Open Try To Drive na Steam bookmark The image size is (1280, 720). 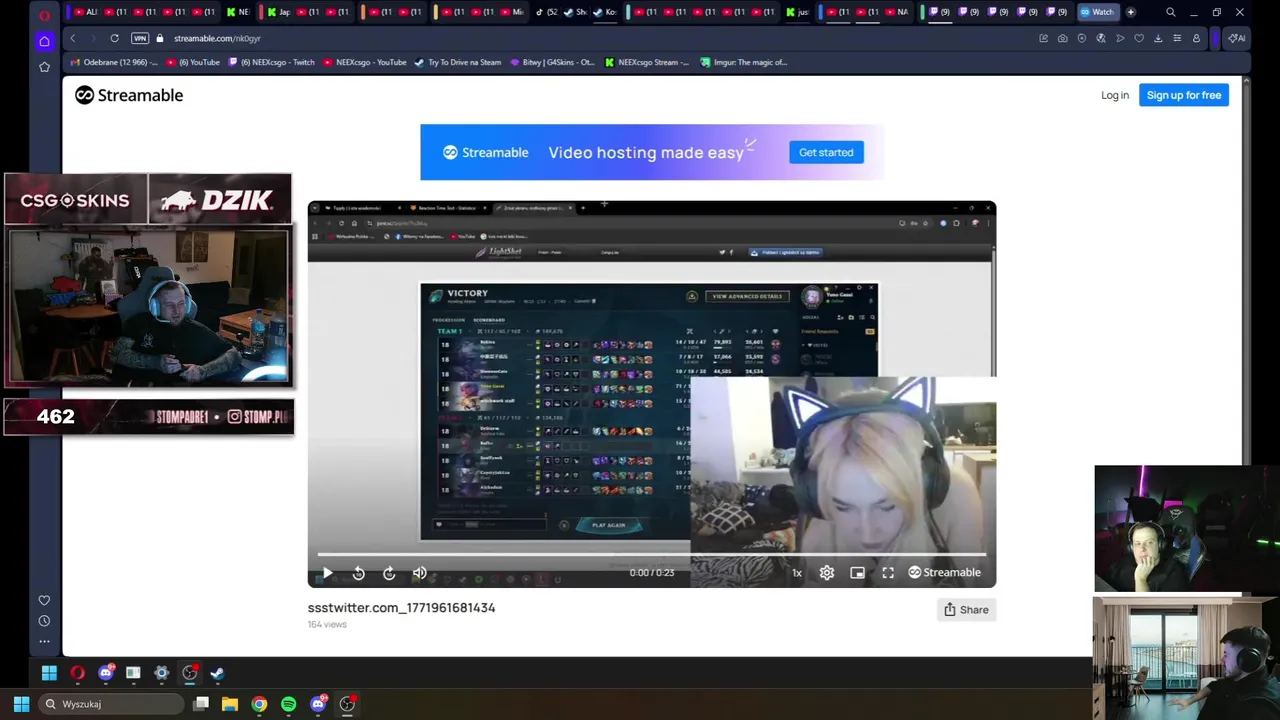pyautogui.click(x=457, y=62)
